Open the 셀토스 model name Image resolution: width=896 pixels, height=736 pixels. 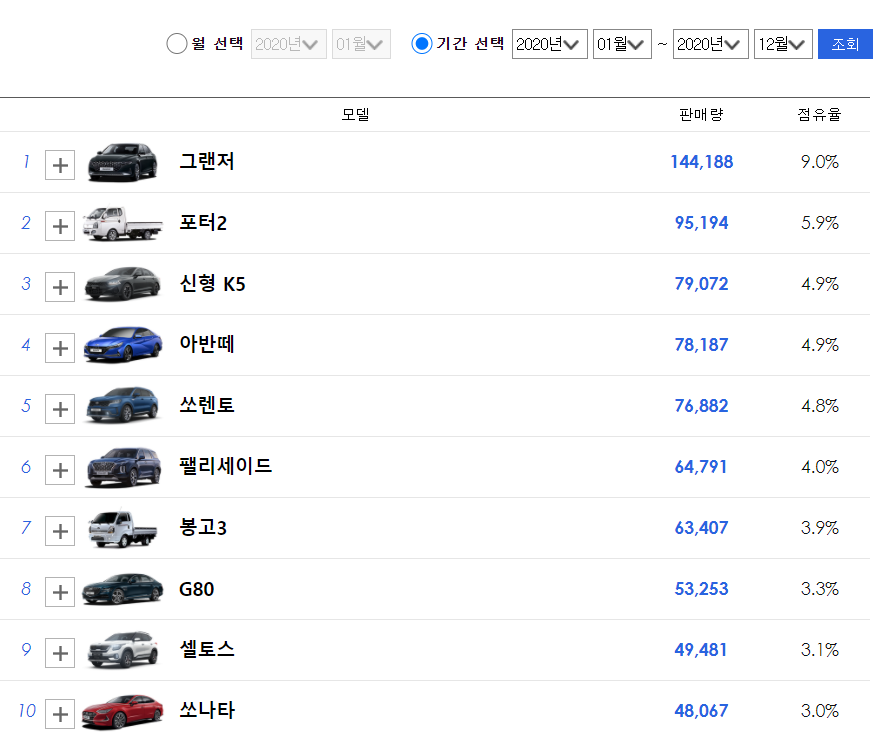tap(207, 649)
